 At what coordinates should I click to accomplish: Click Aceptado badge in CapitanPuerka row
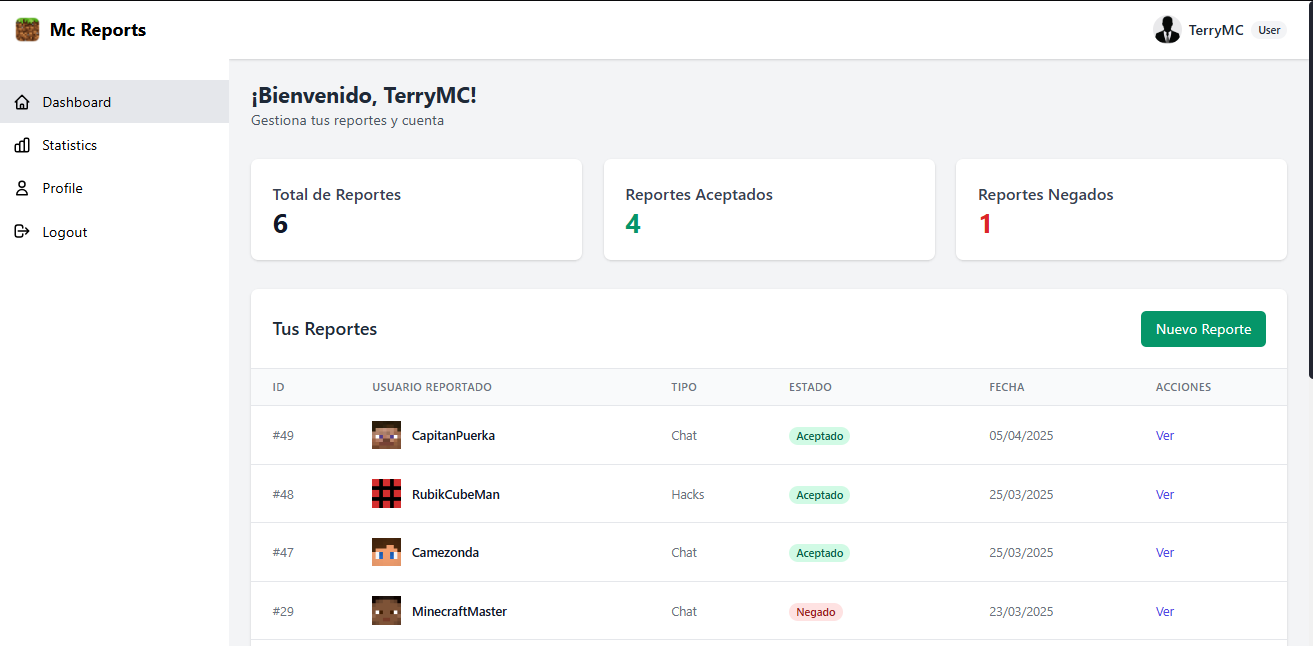pos(819,436)
